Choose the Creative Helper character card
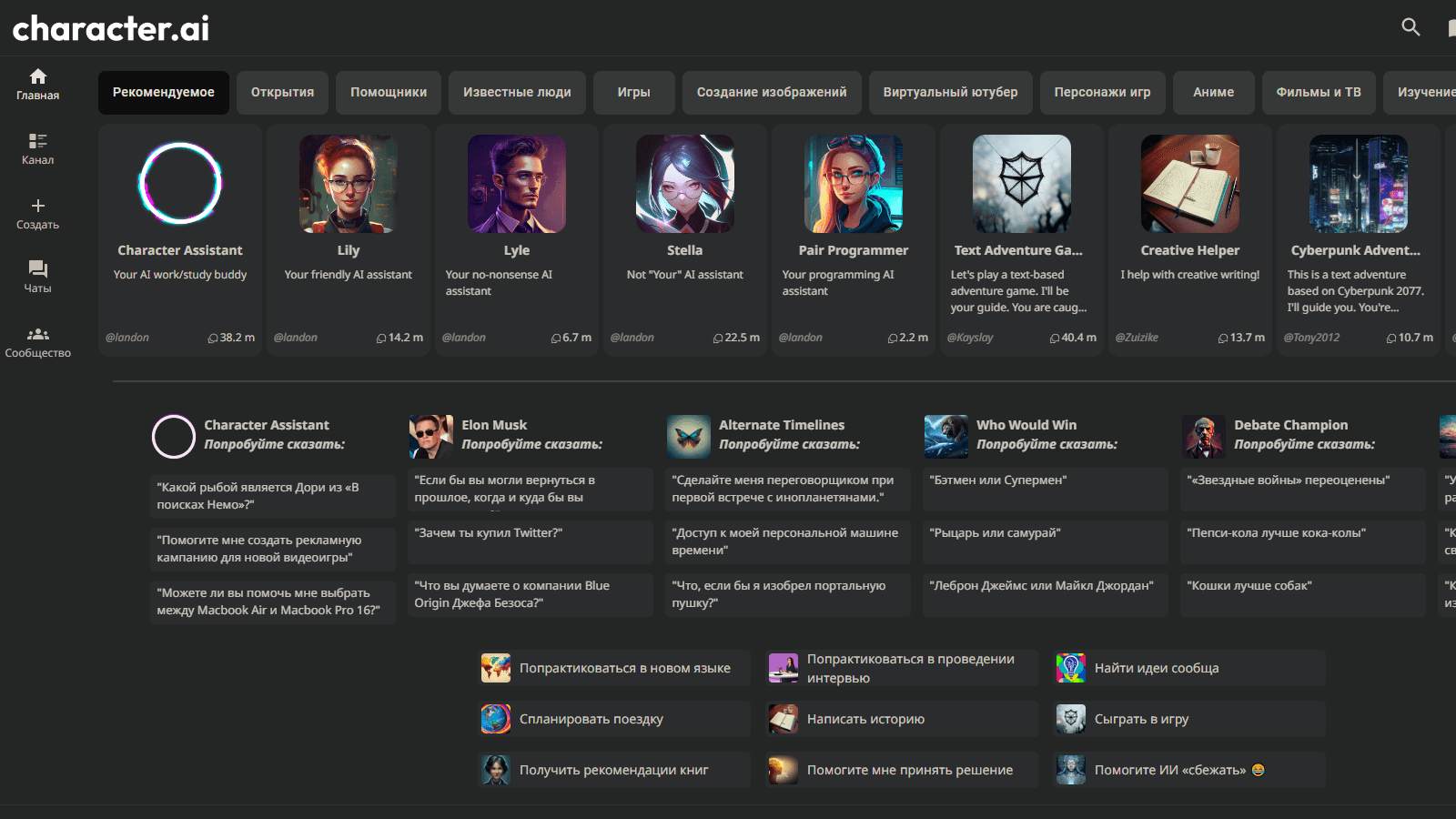 click(x=1190, y=239)
